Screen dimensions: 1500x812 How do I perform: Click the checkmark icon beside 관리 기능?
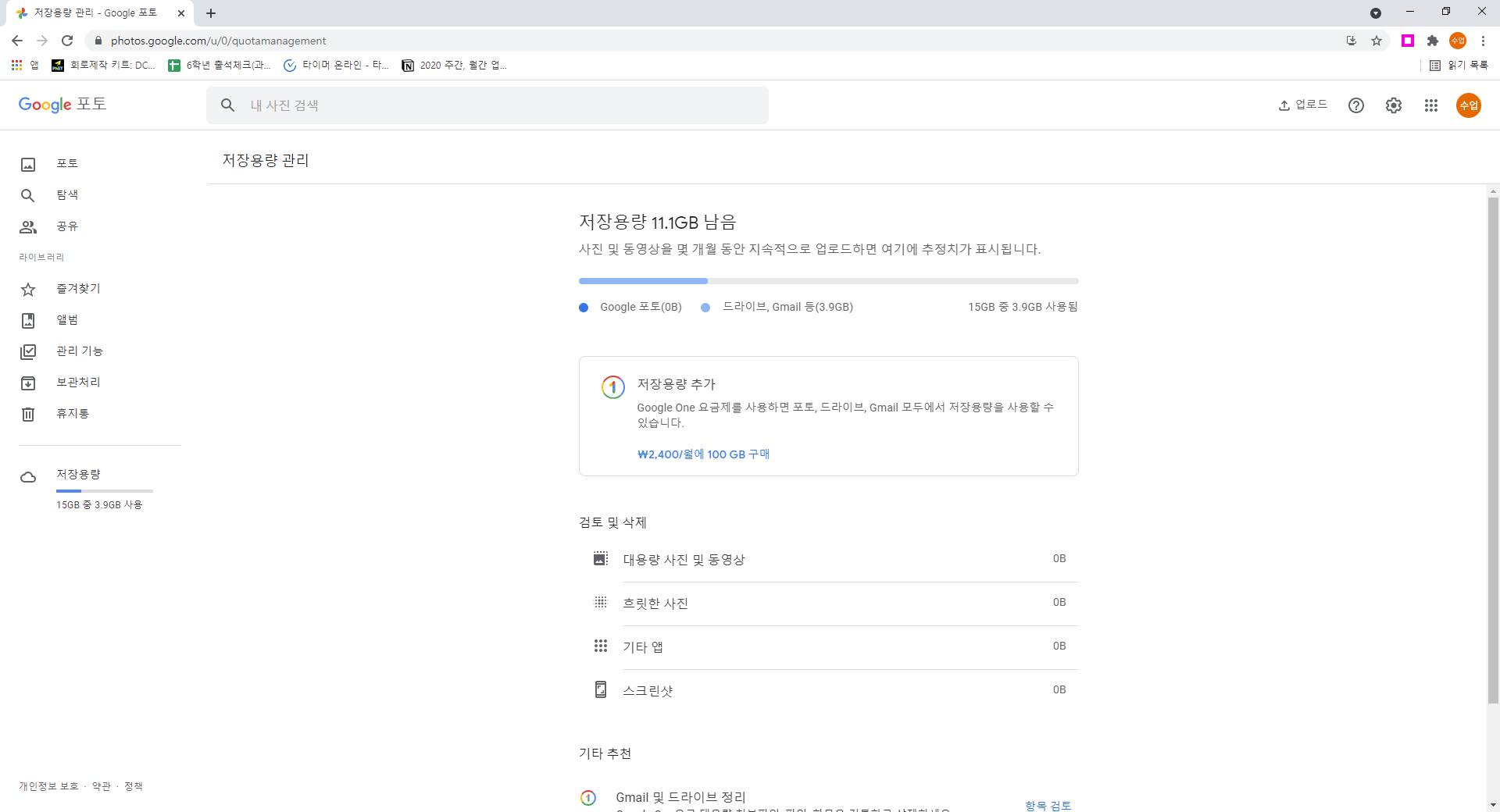[x=28, y=351]
